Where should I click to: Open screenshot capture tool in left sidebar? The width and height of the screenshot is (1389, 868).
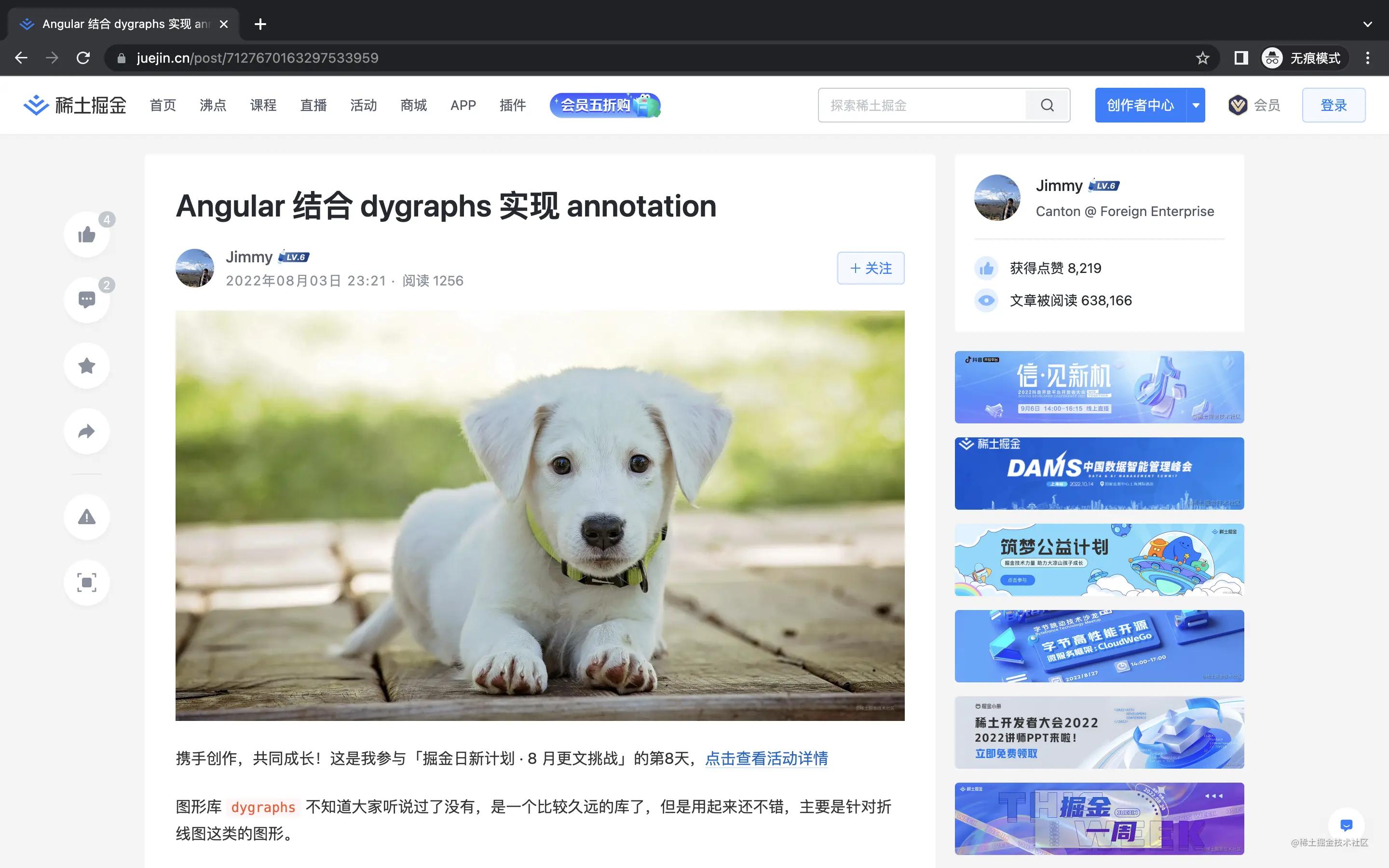tap(87, 582)
